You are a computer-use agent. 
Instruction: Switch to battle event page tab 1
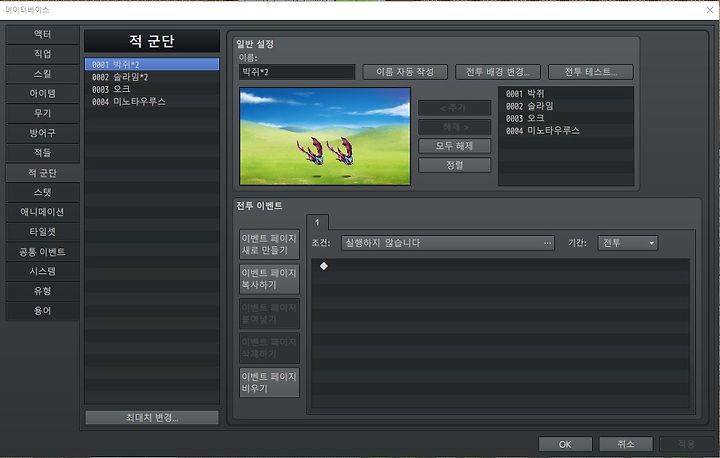317,222
